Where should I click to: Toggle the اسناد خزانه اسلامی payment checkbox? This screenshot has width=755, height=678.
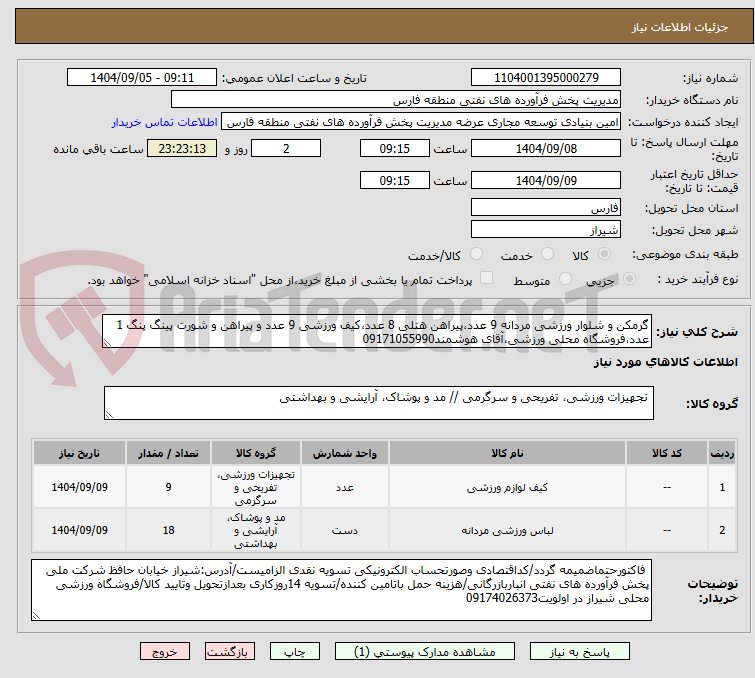[486, 278]
